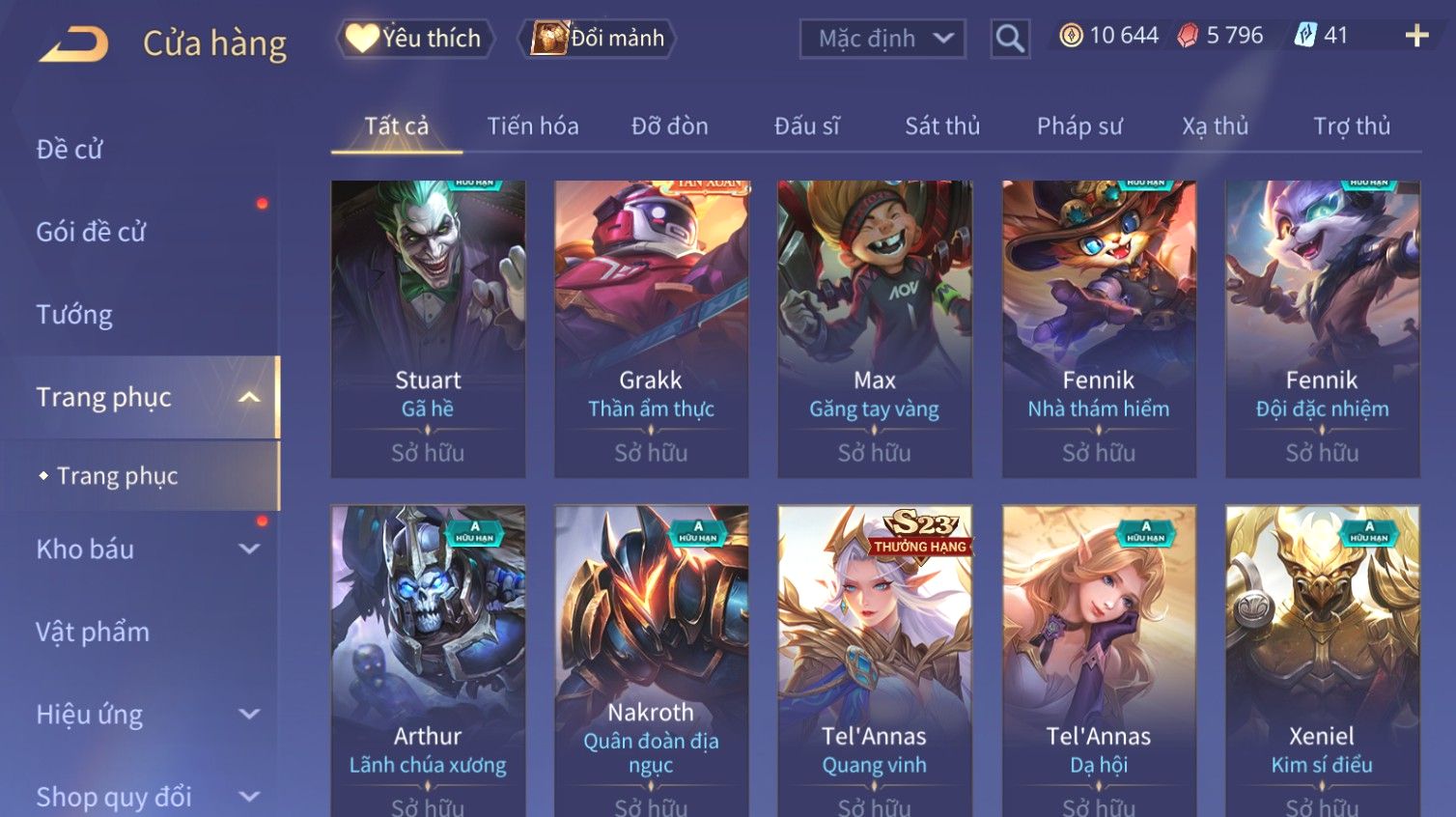This screenshot has width=1456, height=817.
Task: Switch to the Tiến hóa tab
Action: [533, 127]
